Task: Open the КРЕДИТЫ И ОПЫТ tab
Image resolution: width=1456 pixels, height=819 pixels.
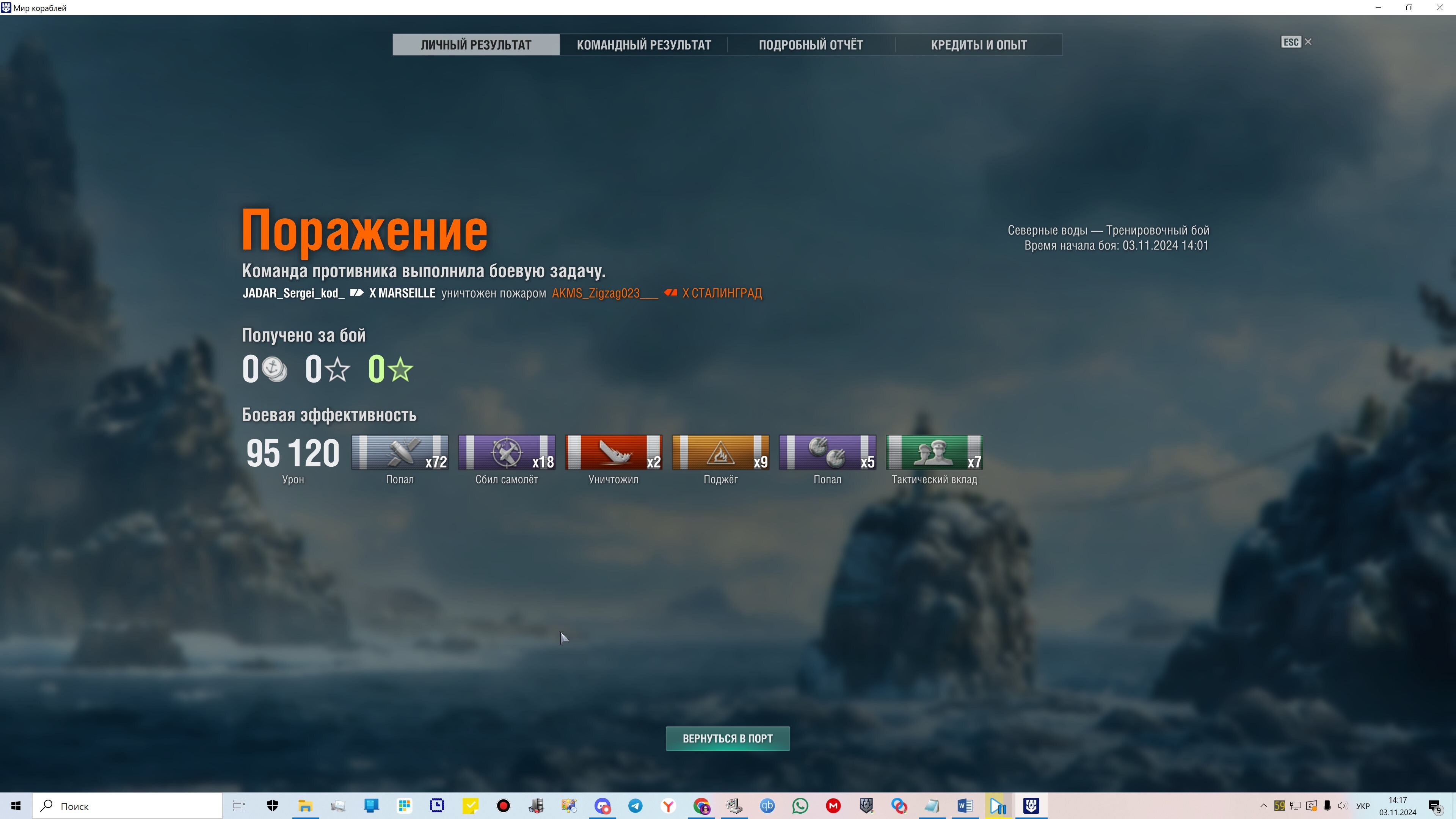Action: [x=978, y=45]
